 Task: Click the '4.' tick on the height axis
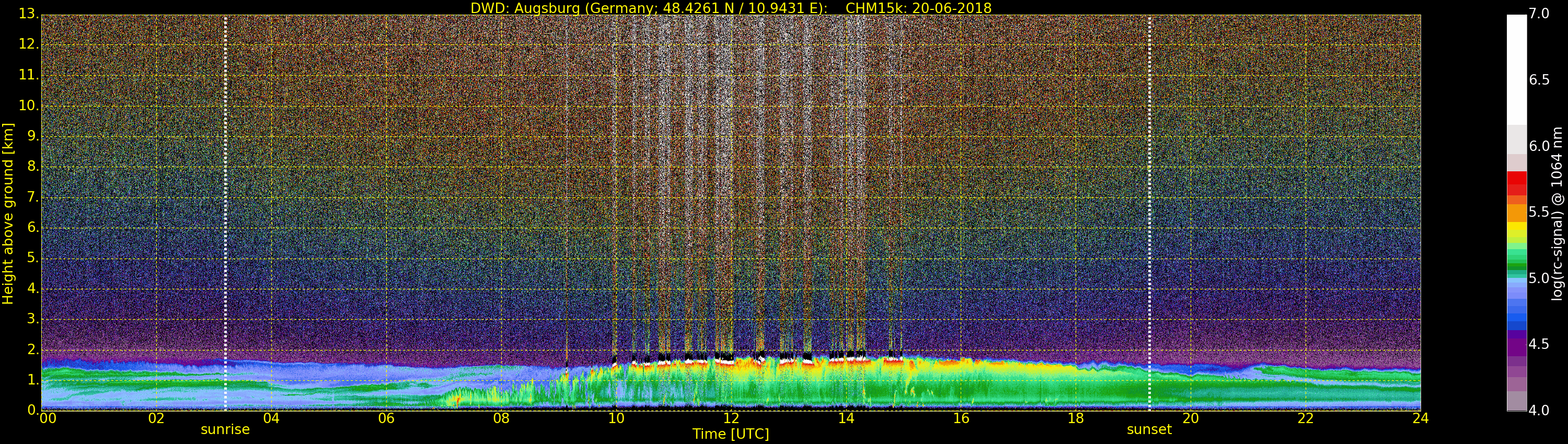32,288
